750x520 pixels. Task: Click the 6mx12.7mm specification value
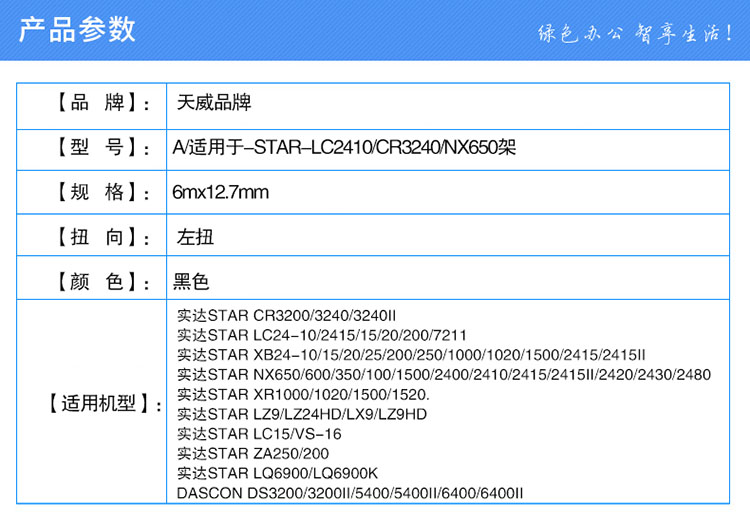pyautogui.click(x=221, y=192)
